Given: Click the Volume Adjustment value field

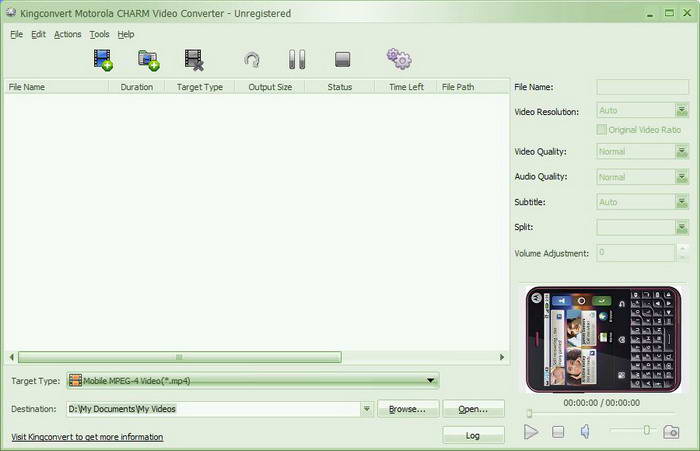Looking at the screenshot, I should [x=636, y=253].
